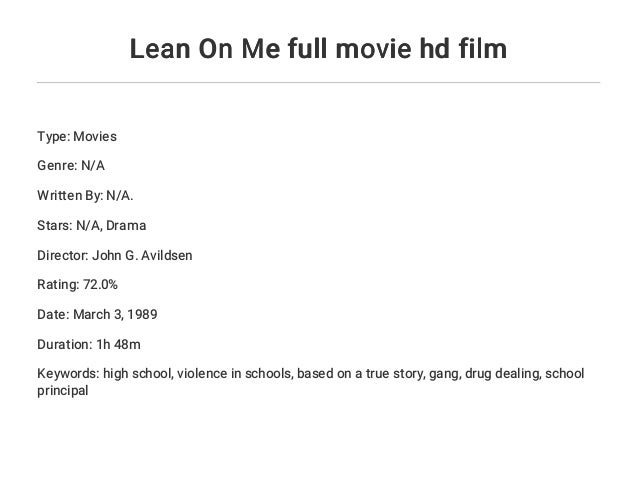
Task: Click the 'violence in schools' keyword
Action: 230,373
